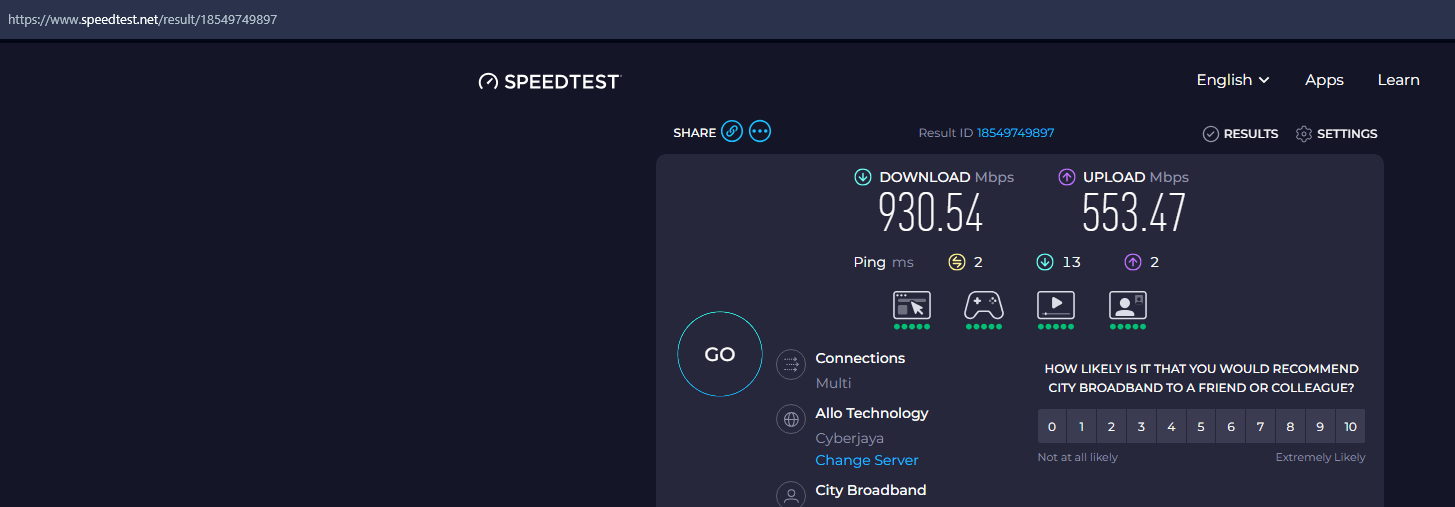This screenshot has height=507, width=1455.
Task: Click the Multi connections value
Action: (x=833, y=383)
